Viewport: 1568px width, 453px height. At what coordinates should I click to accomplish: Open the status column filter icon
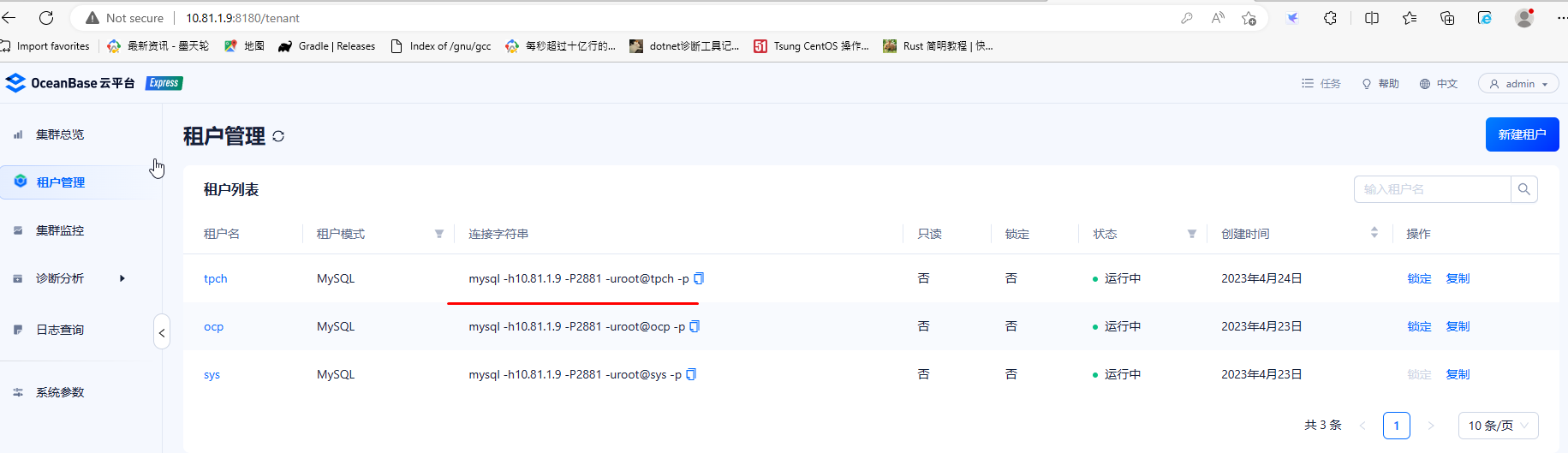1191,234
